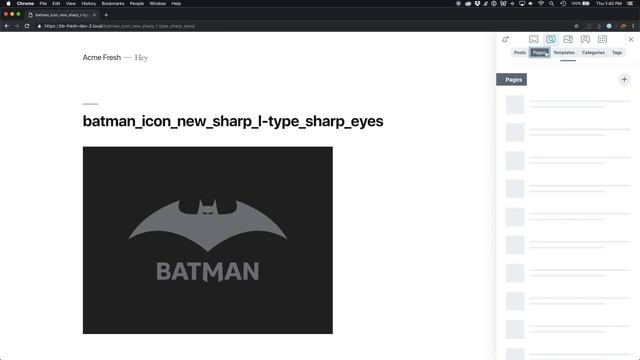Open the macOS Notification Center icon
The width and height of the screenshot is (640, 360).
pos(630,3)
